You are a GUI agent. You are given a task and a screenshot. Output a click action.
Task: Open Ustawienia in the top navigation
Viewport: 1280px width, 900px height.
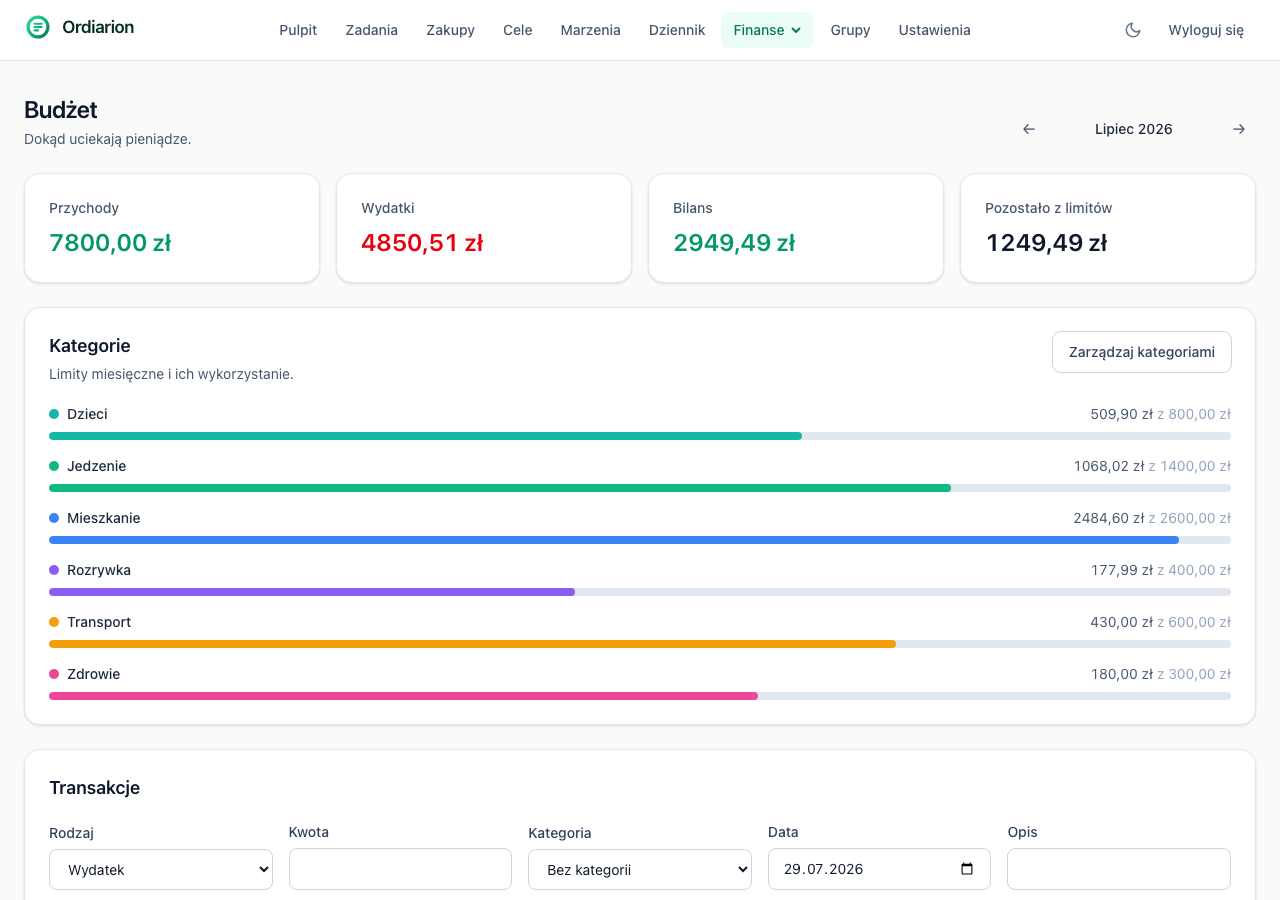[x=935, y=30]
